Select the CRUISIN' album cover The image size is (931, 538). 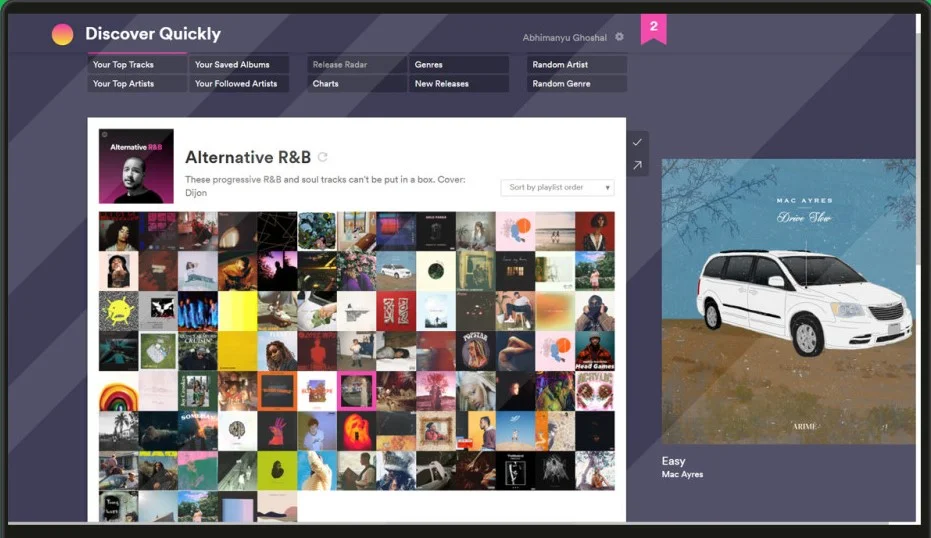pos(198,350)
